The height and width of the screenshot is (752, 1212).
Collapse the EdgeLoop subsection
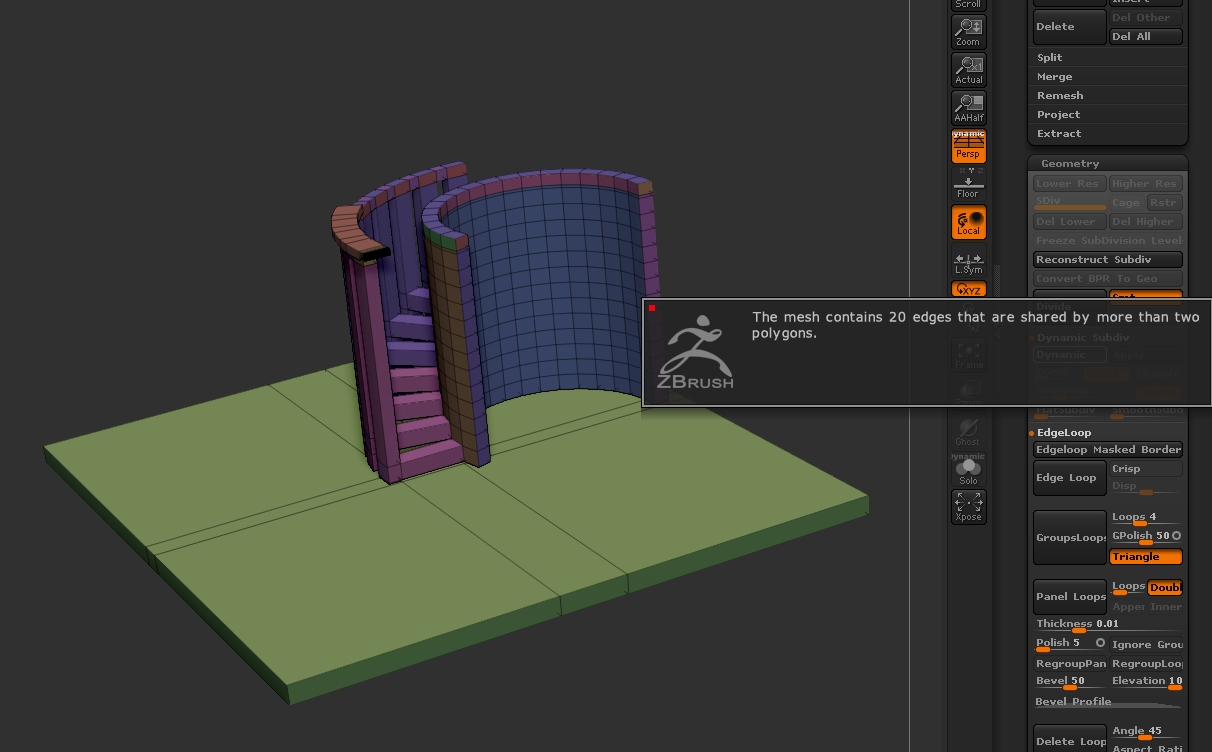click(1064, 433)
